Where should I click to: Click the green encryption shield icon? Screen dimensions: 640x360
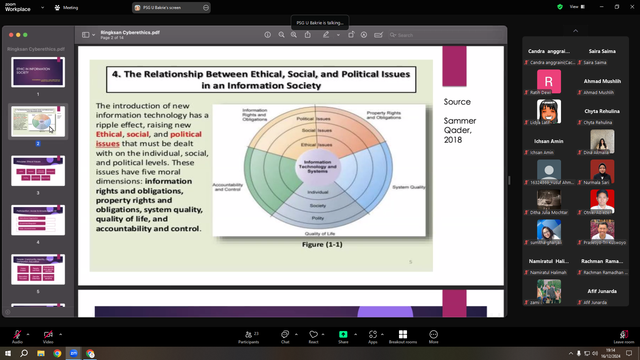click(x=560, y=7)
